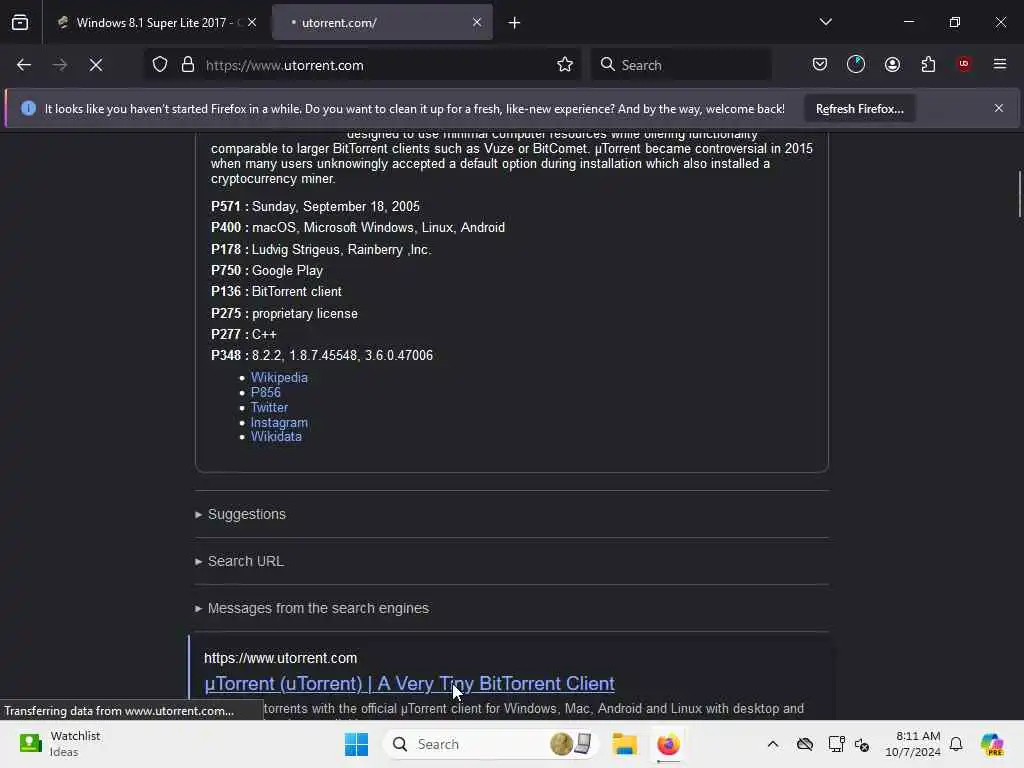Expand the Search URL section
The height and width of the screenshot is (768, 1024).
(246, 561)
